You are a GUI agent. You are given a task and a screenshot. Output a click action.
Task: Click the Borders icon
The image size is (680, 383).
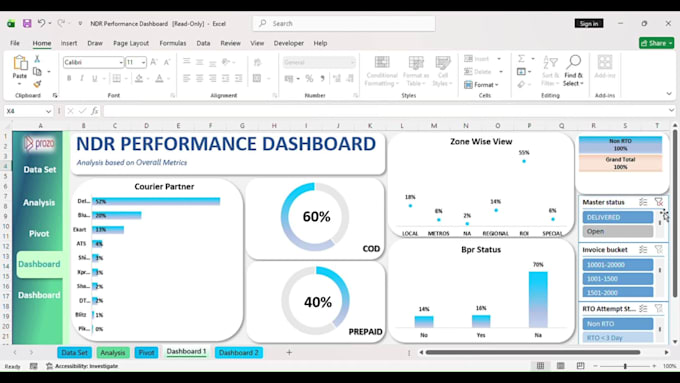117,79
